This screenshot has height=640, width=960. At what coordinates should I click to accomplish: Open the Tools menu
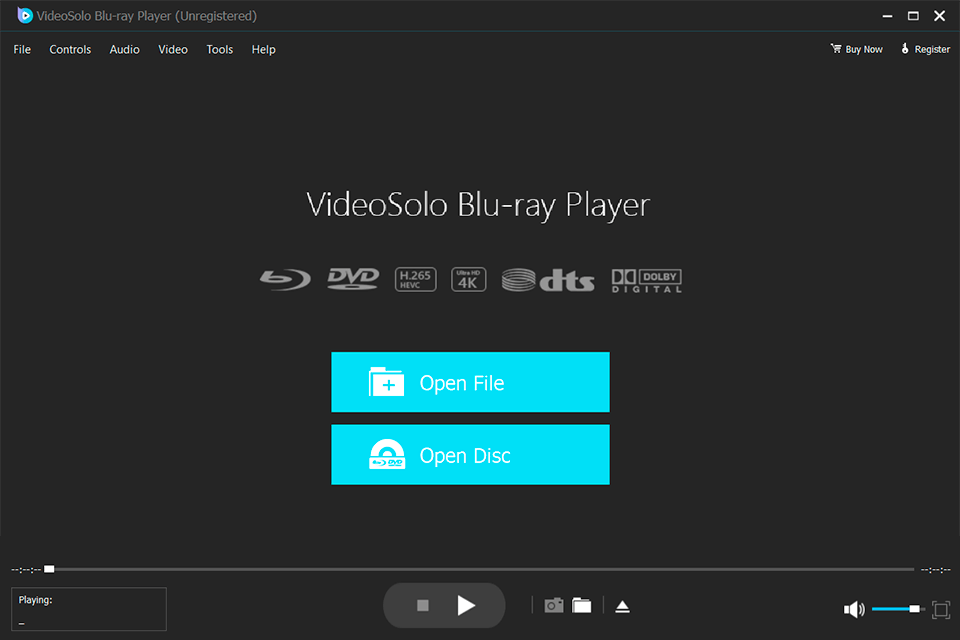220,49
